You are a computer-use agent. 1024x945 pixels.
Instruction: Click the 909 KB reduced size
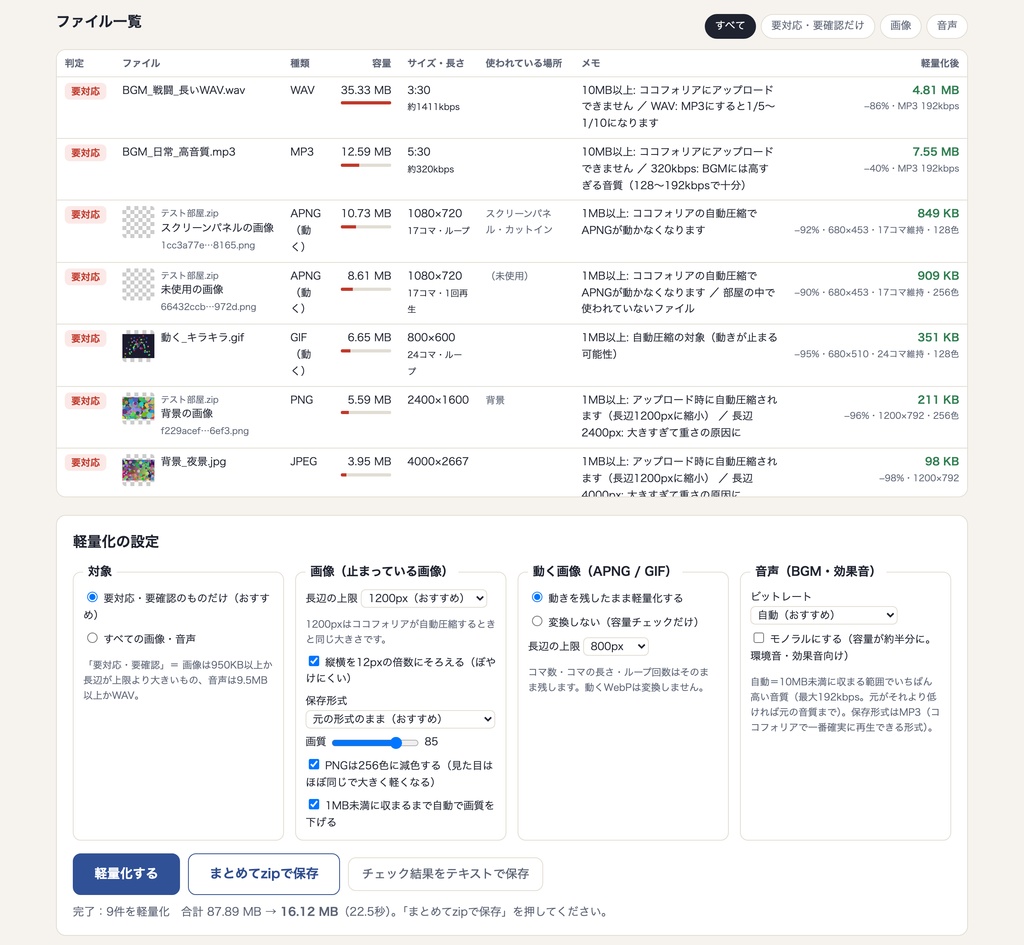938,276
